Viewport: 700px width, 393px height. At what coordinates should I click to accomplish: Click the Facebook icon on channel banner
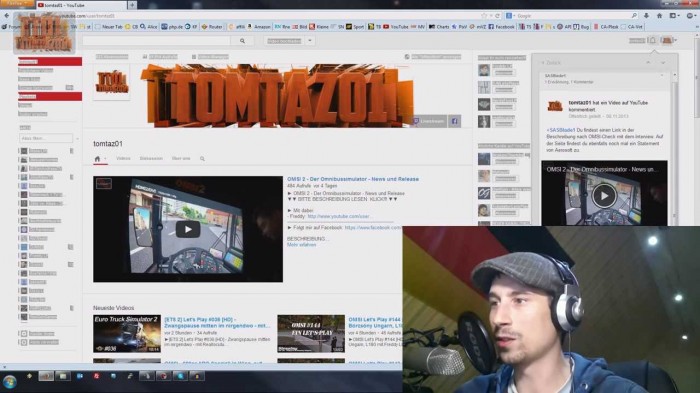point(454,121)
